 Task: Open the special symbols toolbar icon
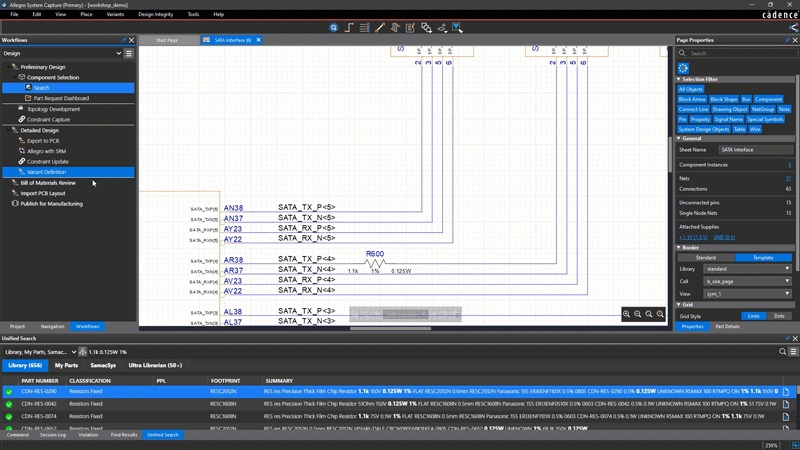(x=442, y=28)
